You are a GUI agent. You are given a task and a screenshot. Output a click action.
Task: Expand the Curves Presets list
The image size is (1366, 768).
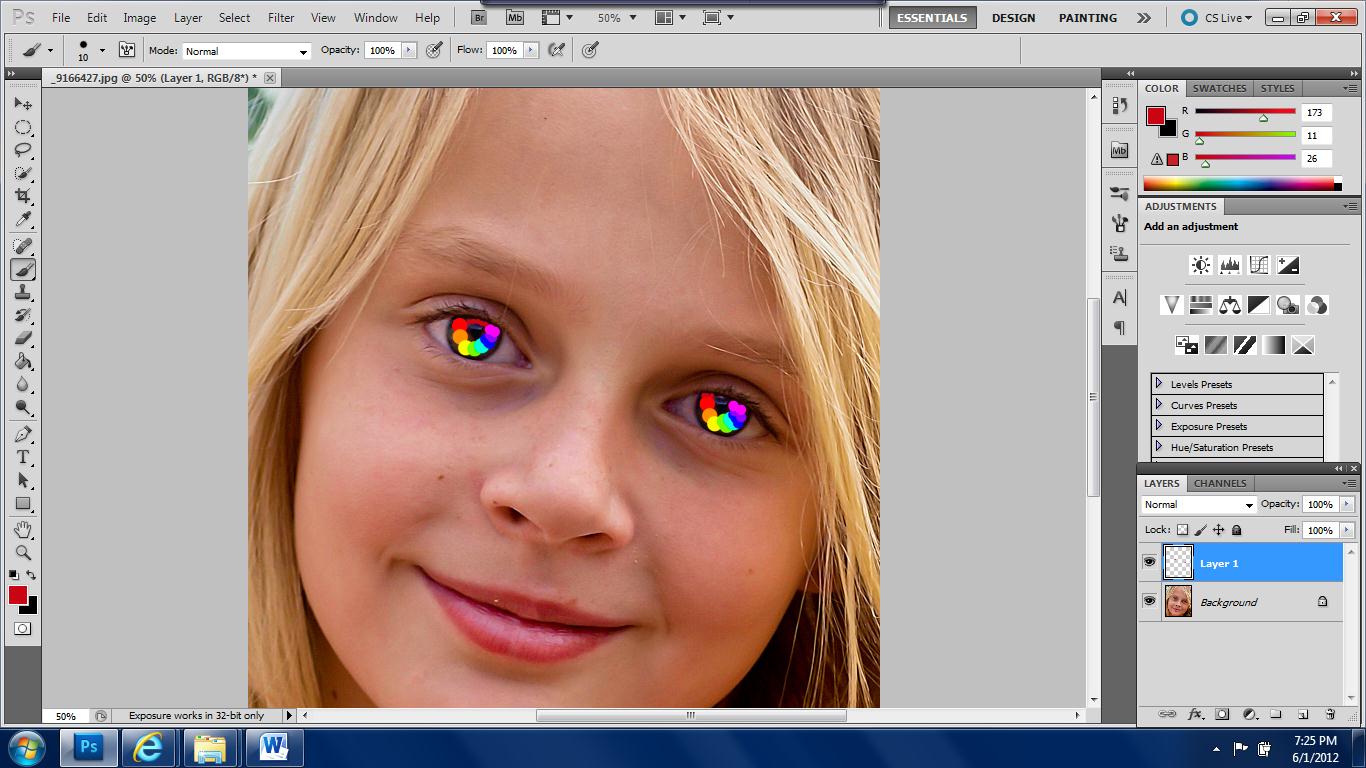coord(1159,405)
